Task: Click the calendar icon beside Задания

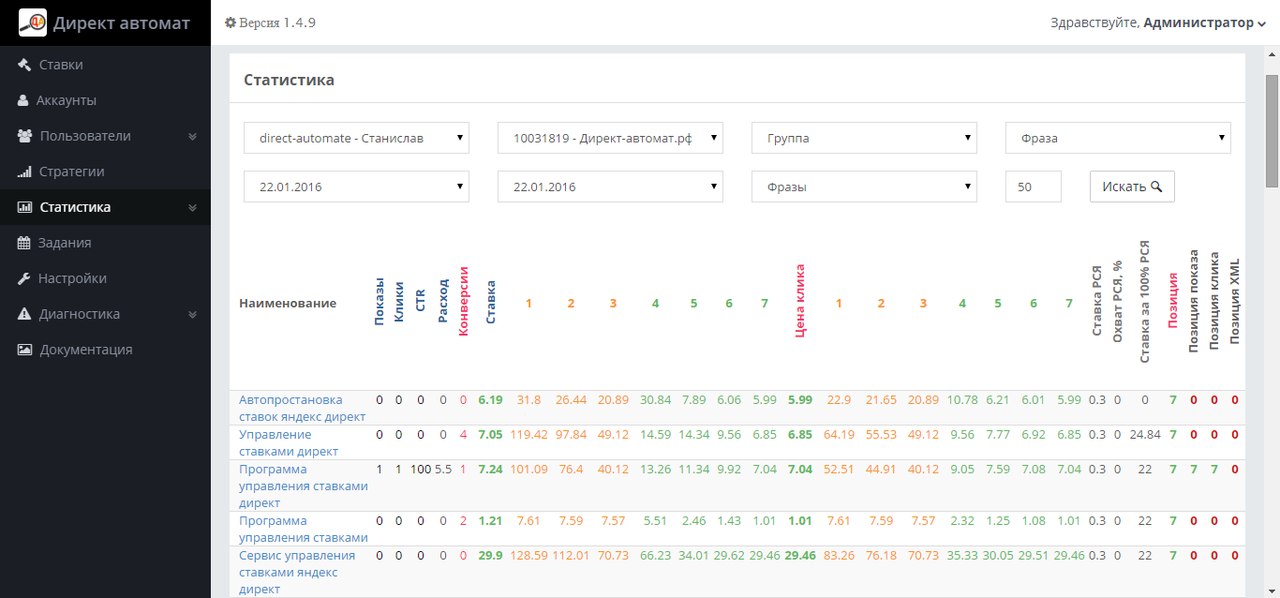Action: point(24,243)
